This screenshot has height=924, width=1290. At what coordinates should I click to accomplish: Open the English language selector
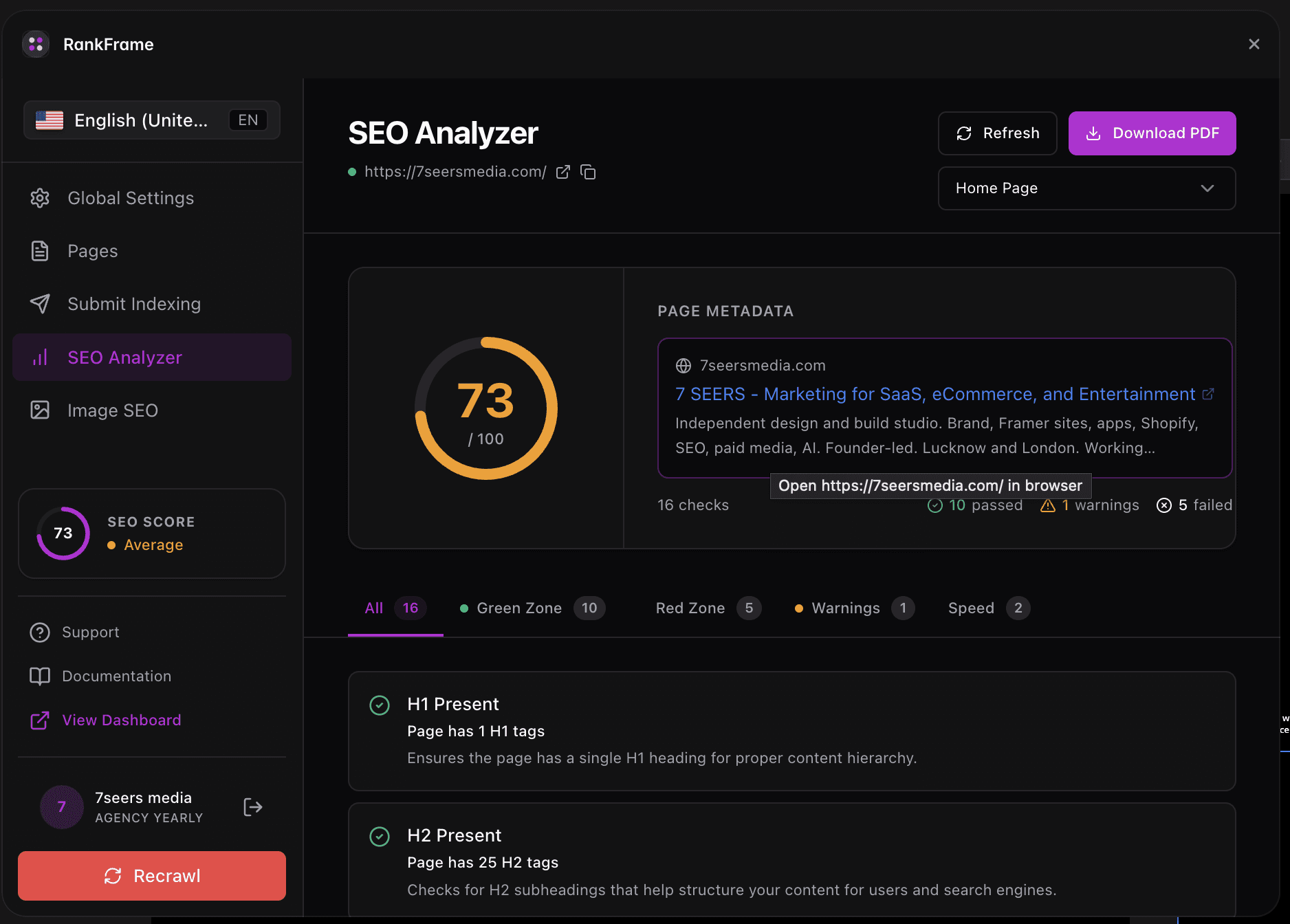(152, 120)
